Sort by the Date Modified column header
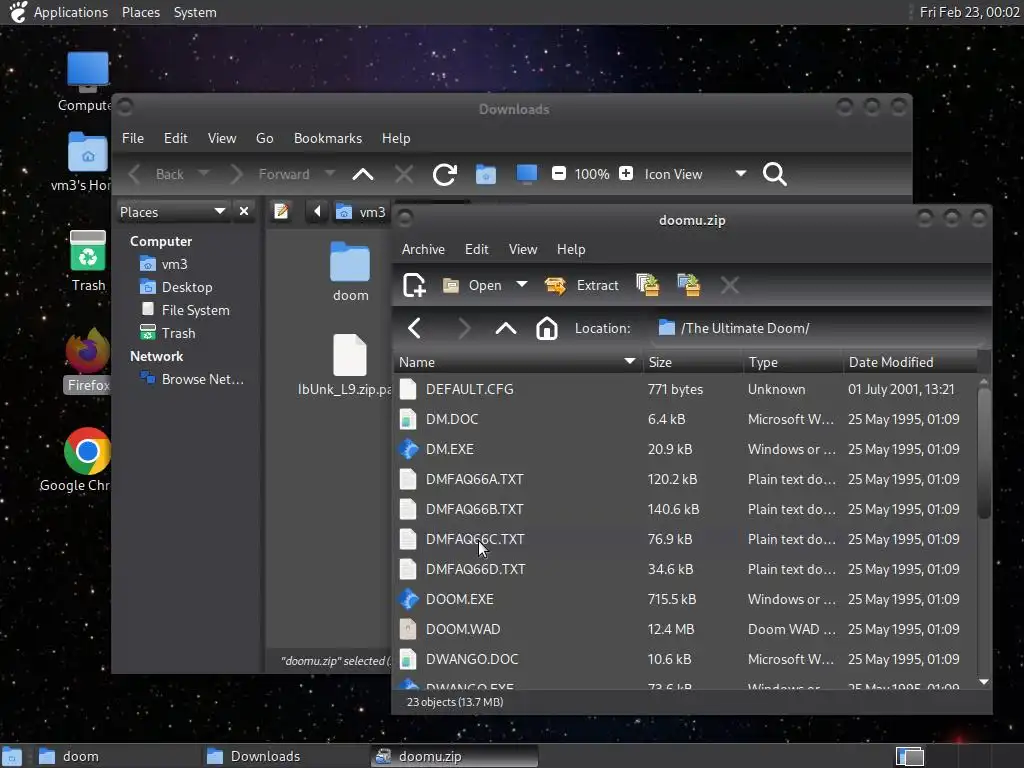1024x768 pixels. point(910,362)
